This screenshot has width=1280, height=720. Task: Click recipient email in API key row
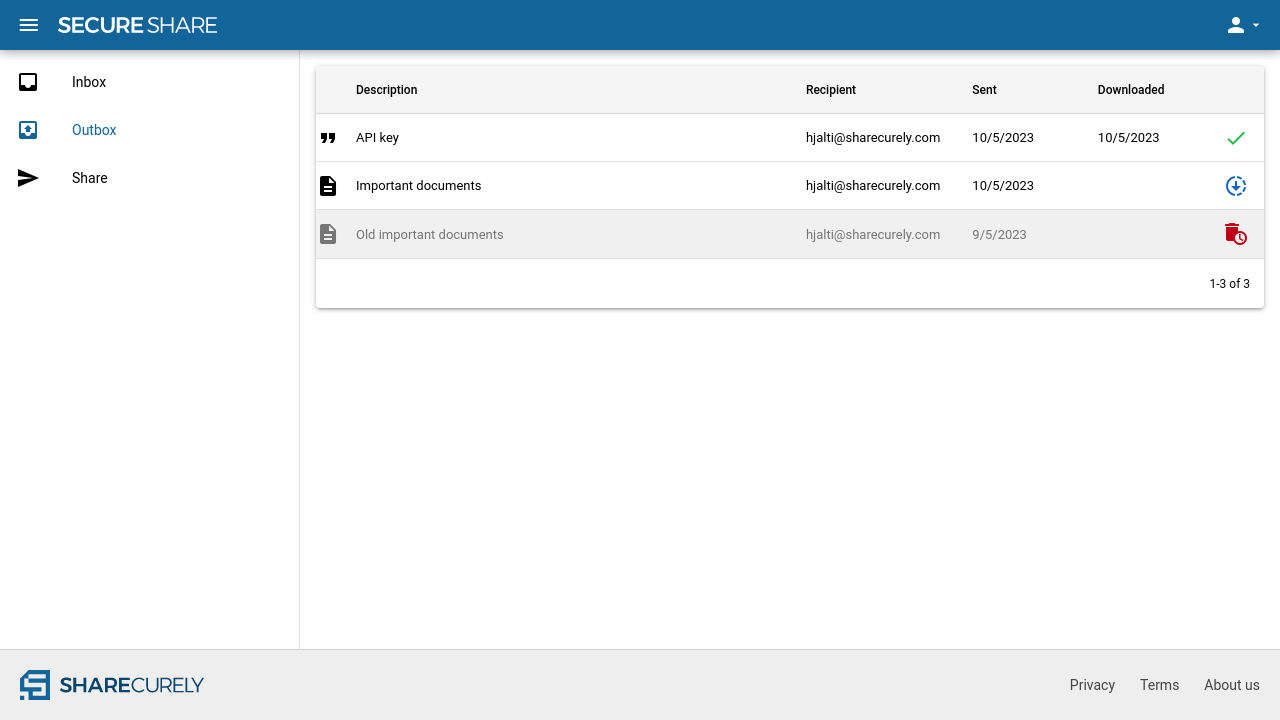click(x=873, y=138)
